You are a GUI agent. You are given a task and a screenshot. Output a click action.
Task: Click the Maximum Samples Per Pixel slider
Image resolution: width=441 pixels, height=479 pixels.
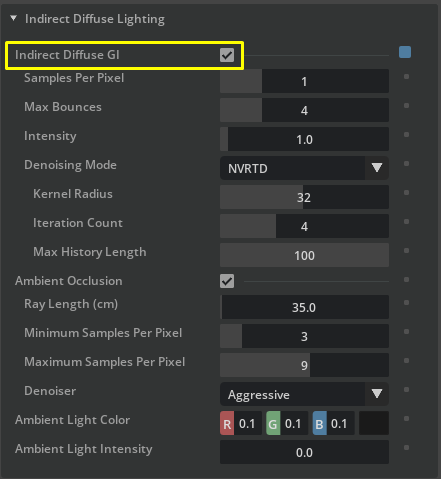coord(304,365)
